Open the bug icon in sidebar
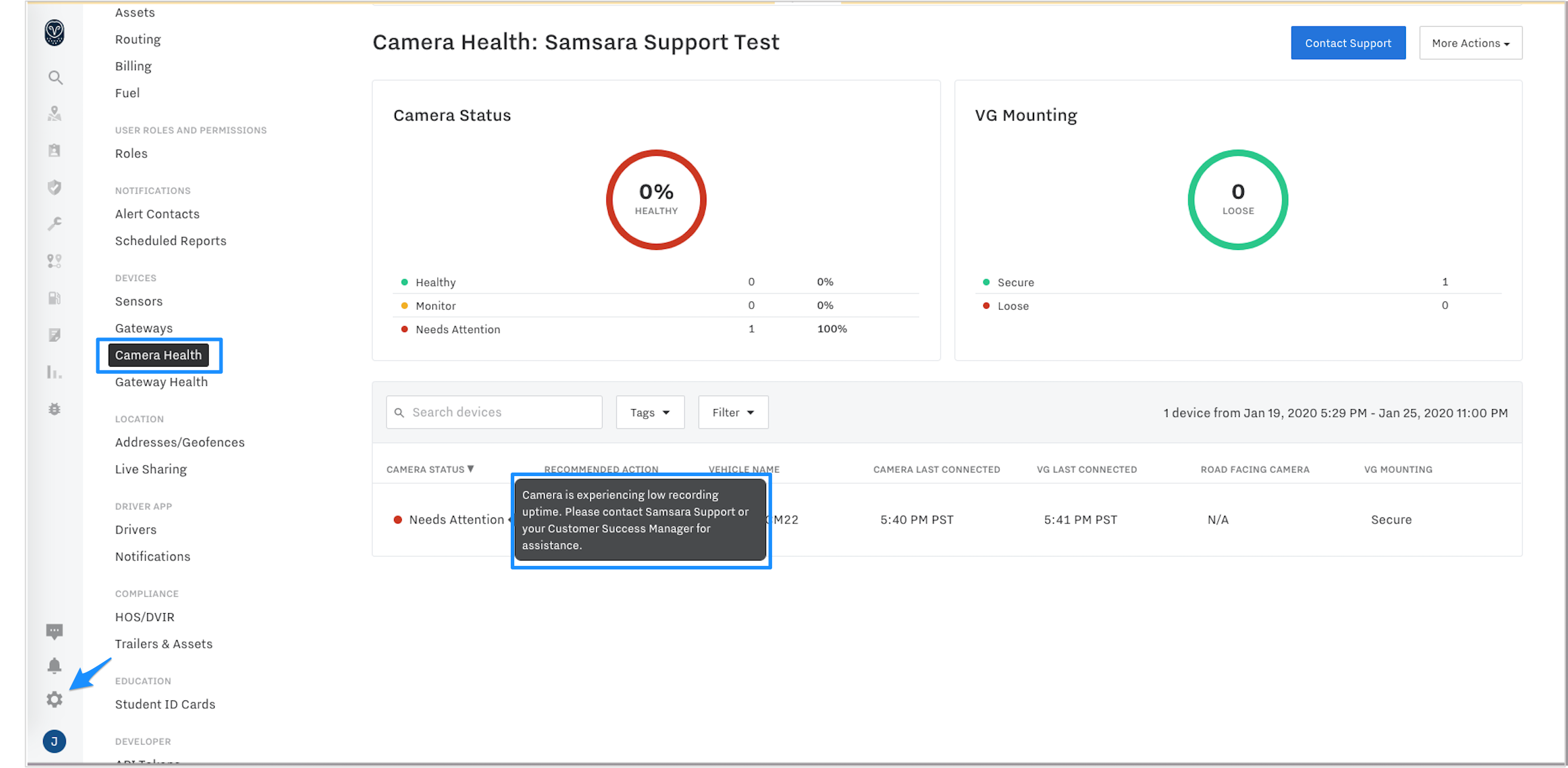This screenshot has width=1568, height=768. click(55, 409)
